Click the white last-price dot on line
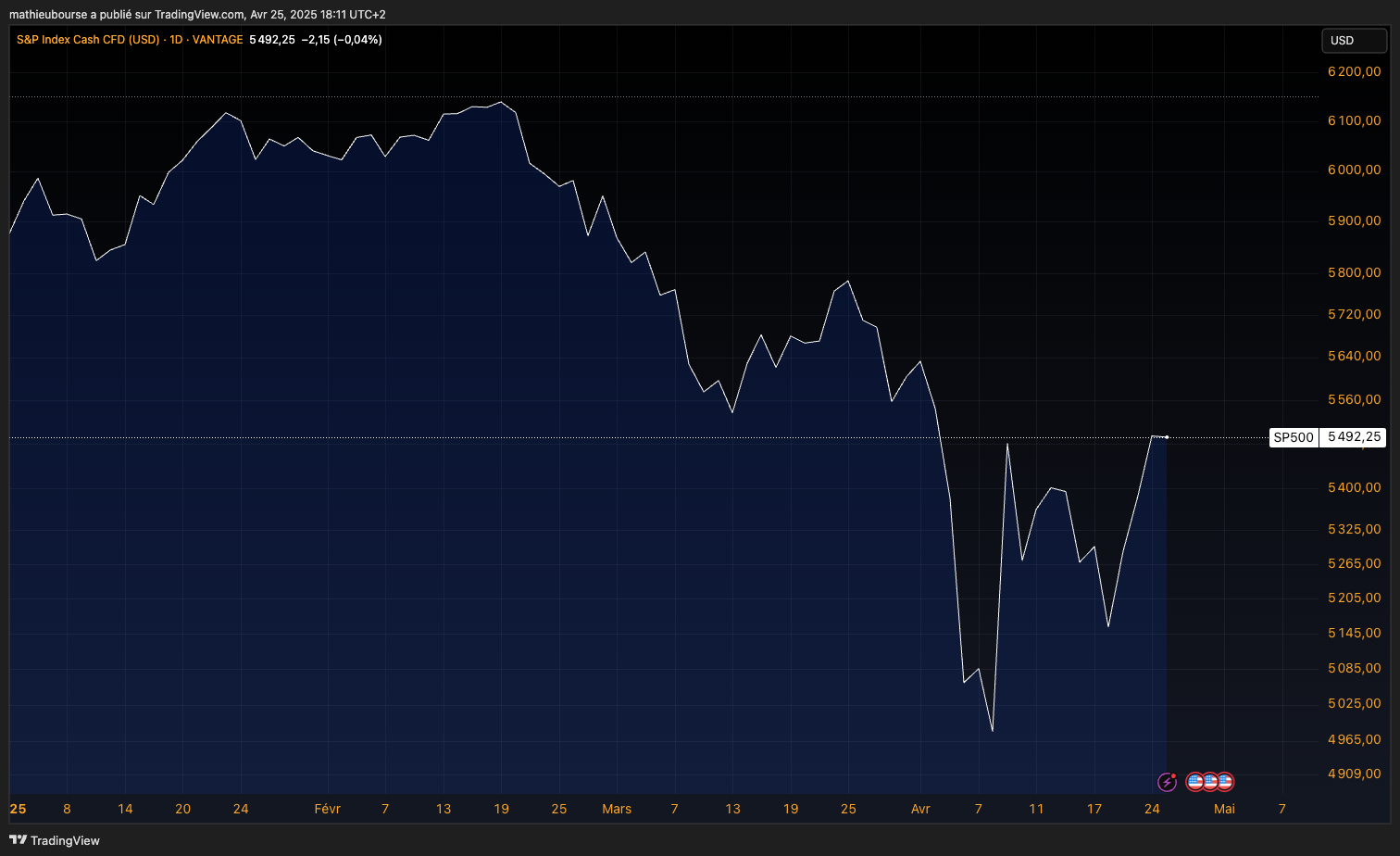1400x856 pixels. pyautogui.click(x=1167, y=437)
